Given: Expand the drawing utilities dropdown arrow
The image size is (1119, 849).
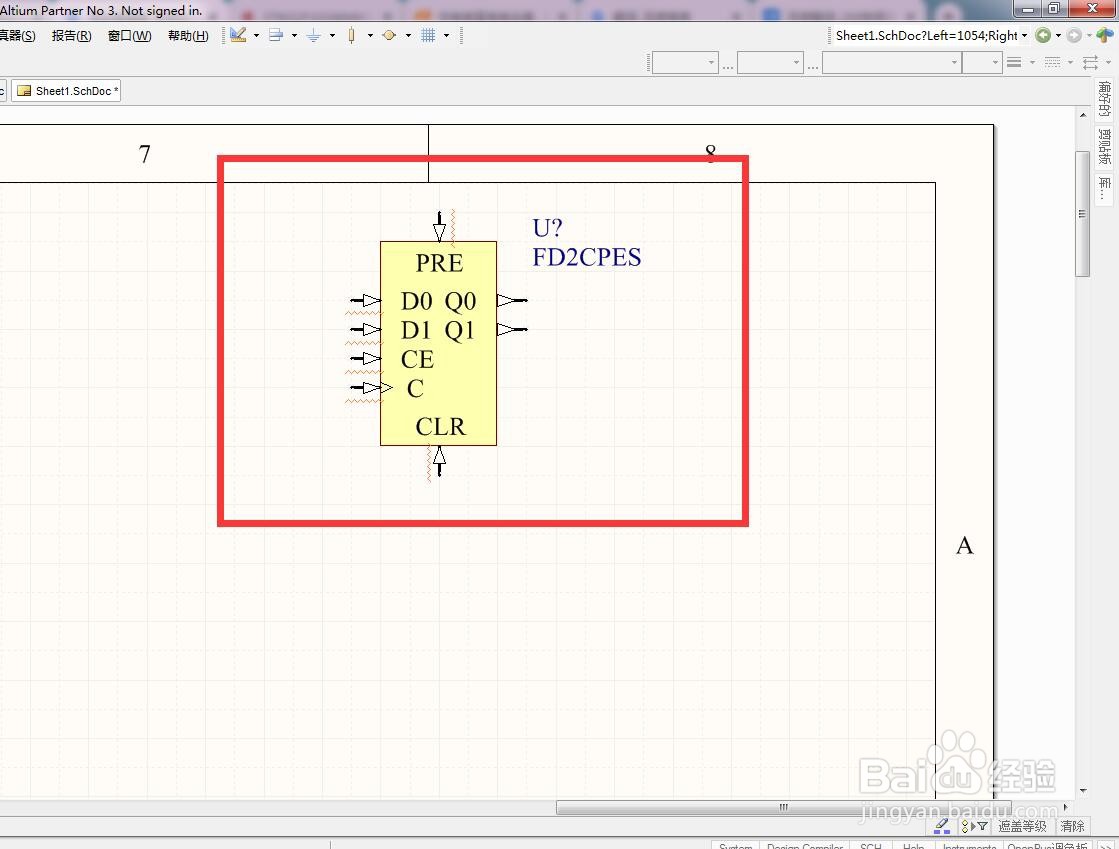Looking at the screenshot, I should point(256,35).
